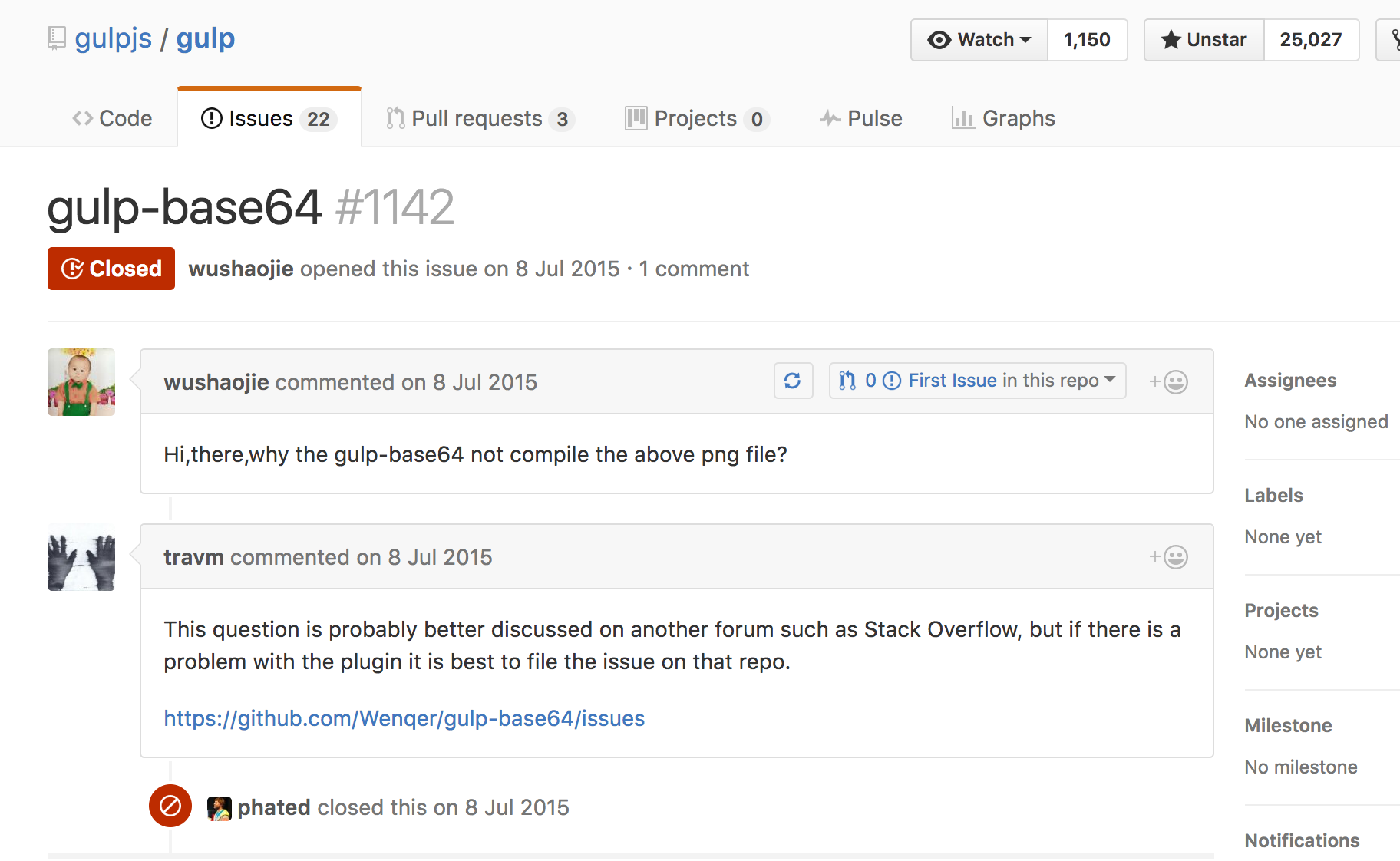Screen dimensions: 1400x861
Task: Click phated's small avatar
Action: tap(220, 808)
